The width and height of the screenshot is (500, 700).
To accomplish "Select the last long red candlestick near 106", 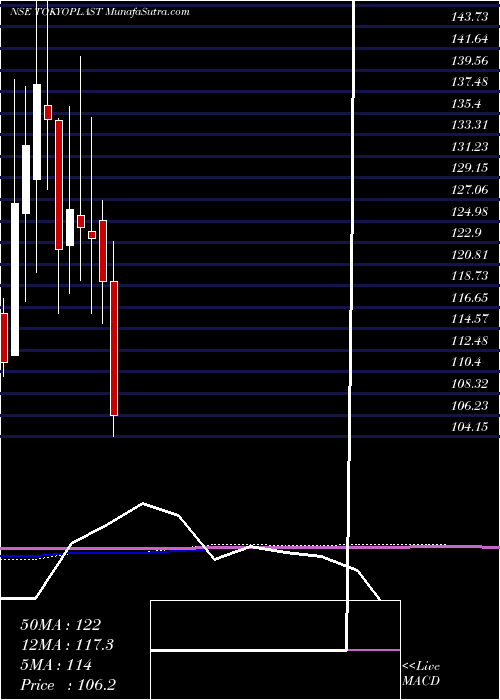I will pos(114,348).
